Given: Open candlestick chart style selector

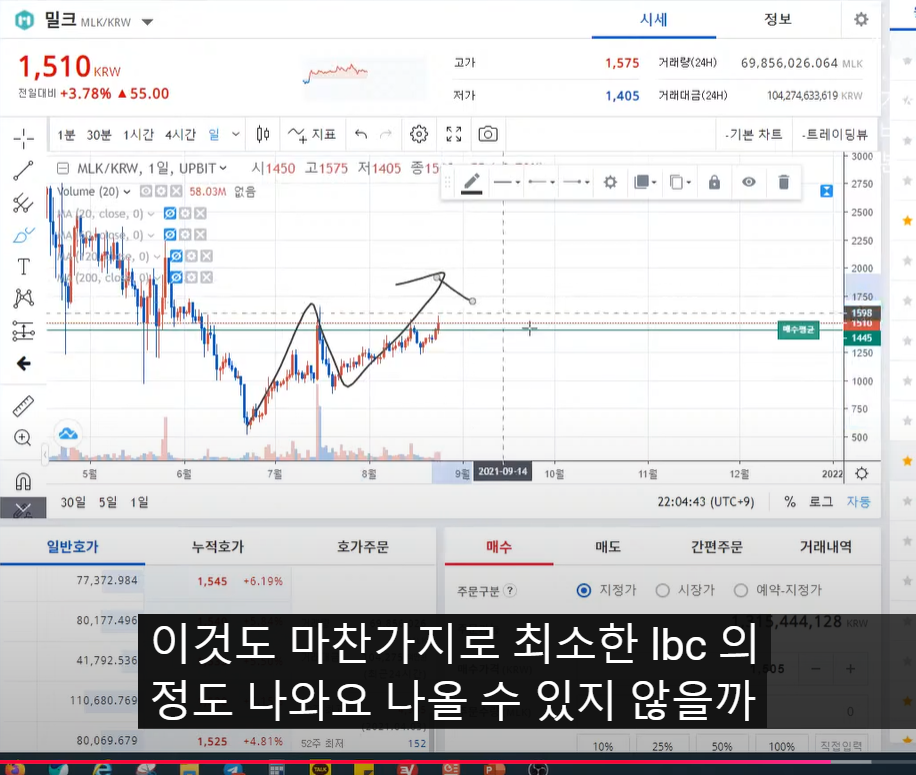Looking at the screenshot, I should pos(263,134).
